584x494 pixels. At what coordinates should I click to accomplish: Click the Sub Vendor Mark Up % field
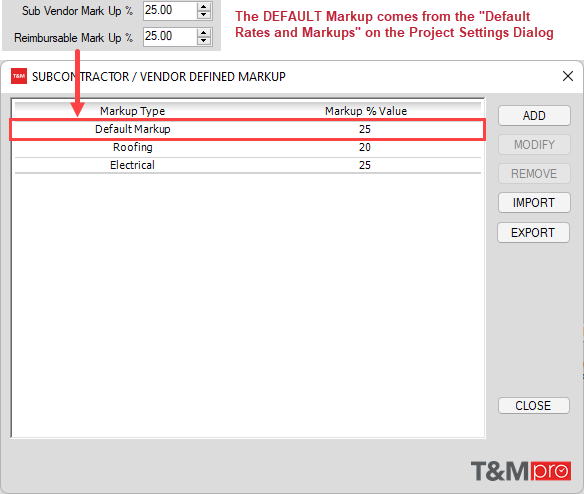tap(171, 10)
